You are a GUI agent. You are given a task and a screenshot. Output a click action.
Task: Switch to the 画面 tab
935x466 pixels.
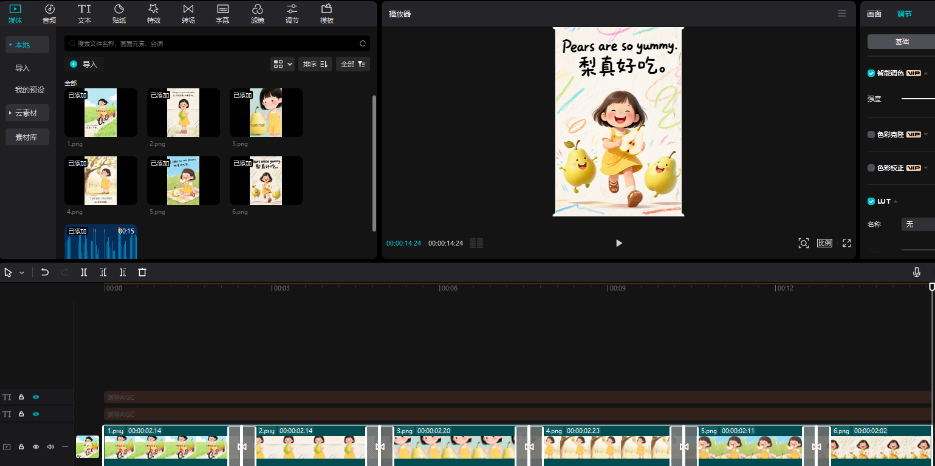point(873,14)
